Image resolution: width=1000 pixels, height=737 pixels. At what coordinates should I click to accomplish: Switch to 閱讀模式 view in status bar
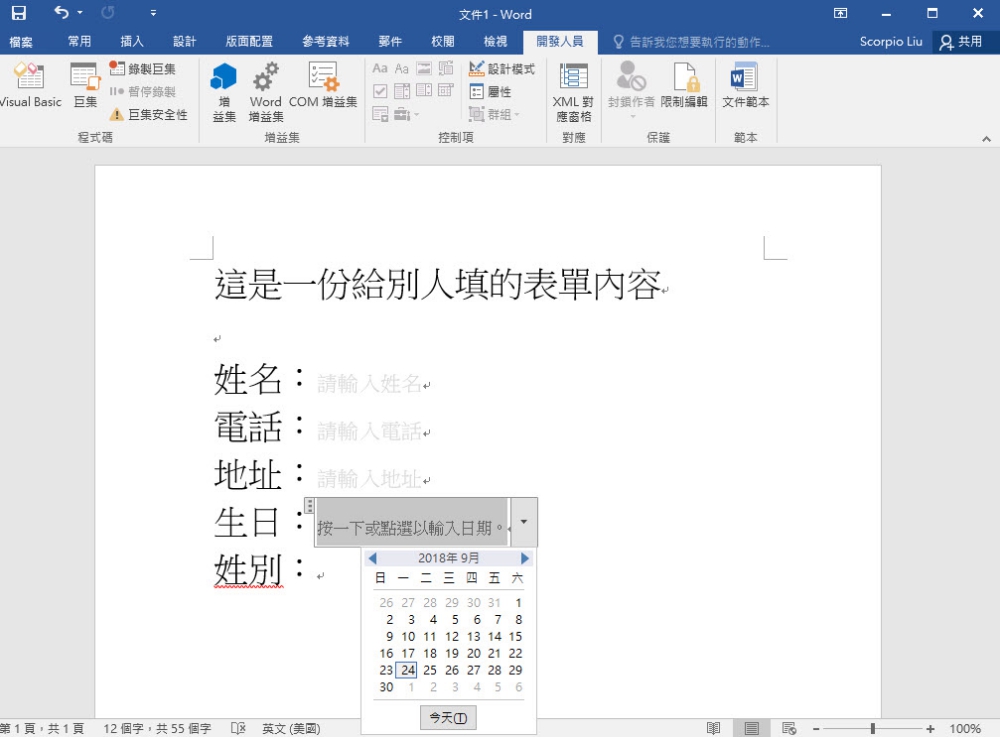[711, 728]
